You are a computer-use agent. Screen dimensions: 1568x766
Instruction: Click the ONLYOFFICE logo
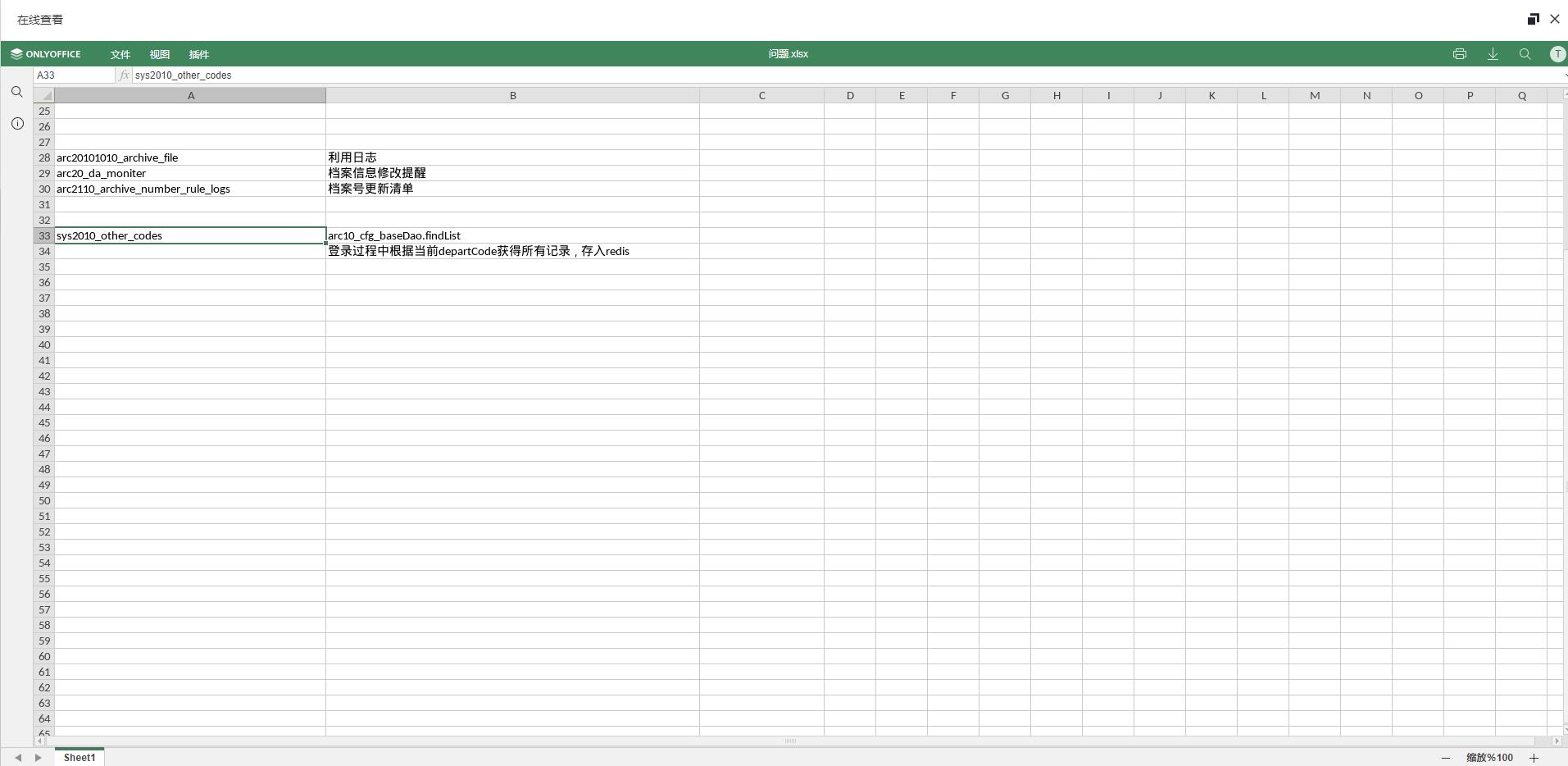pyautogui.click(x=46, y=54)
